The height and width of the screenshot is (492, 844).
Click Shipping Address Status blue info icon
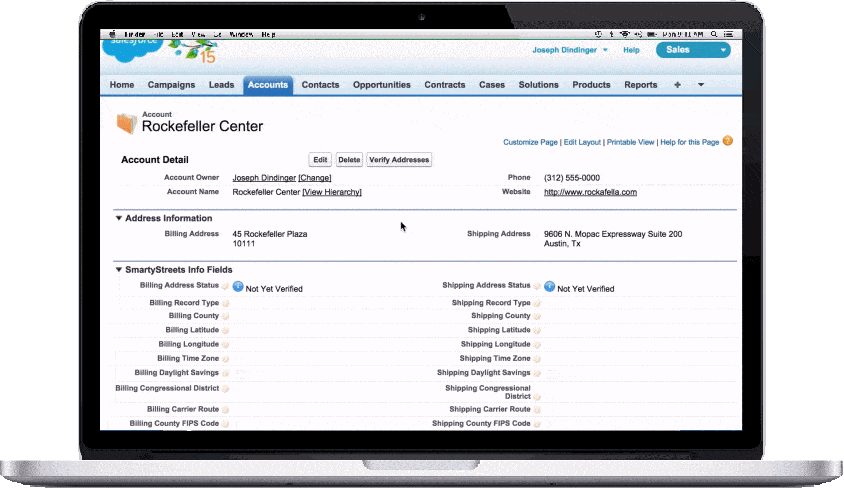(x=549, y=287)
